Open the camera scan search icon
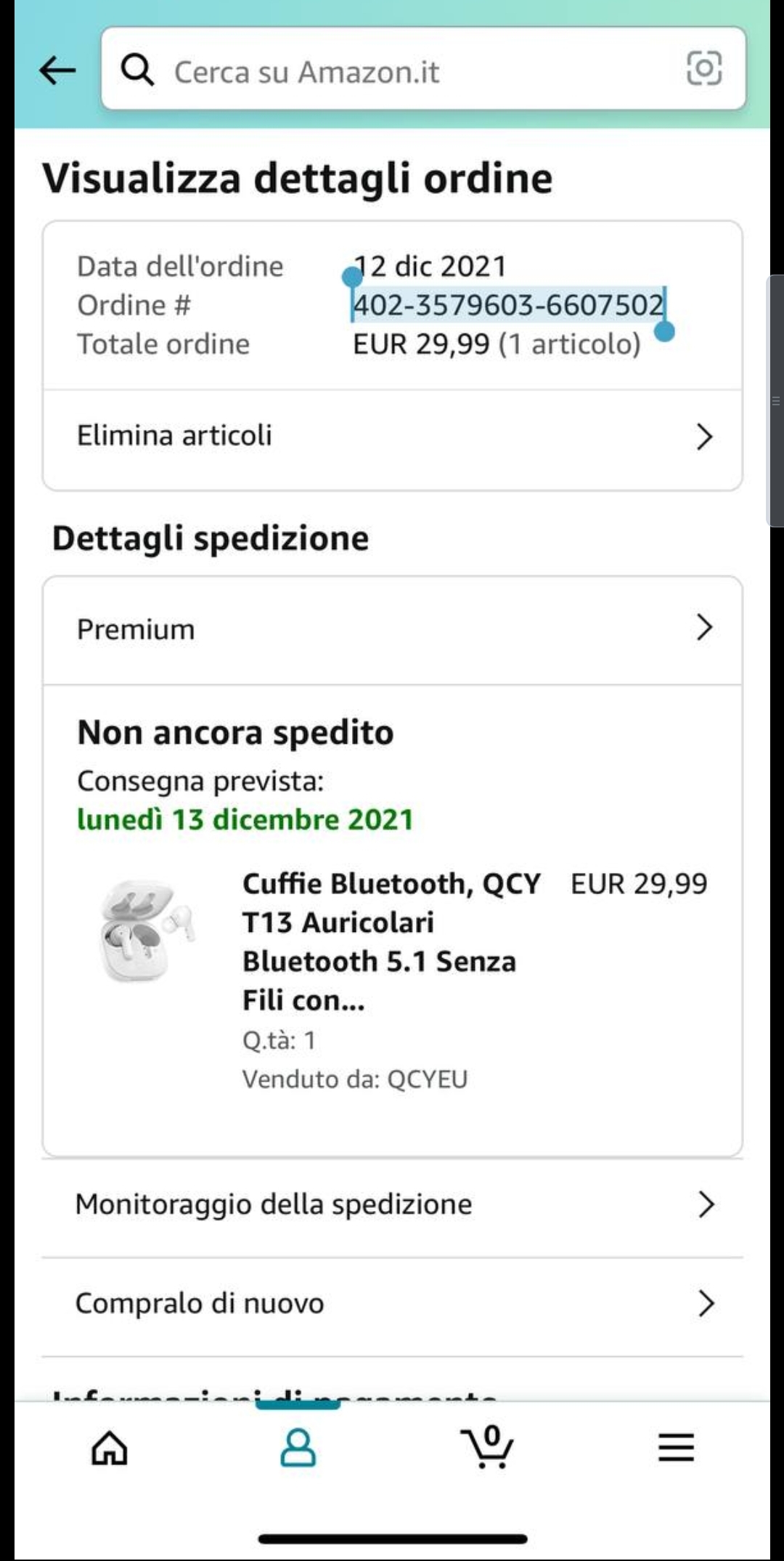The image size is (784, 1561). pos(703,68)
